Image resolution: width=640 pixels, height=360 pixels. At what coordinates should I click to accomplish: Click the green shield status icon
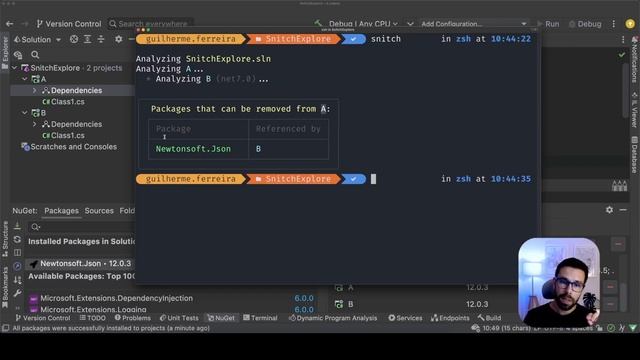tap(633, 328)
